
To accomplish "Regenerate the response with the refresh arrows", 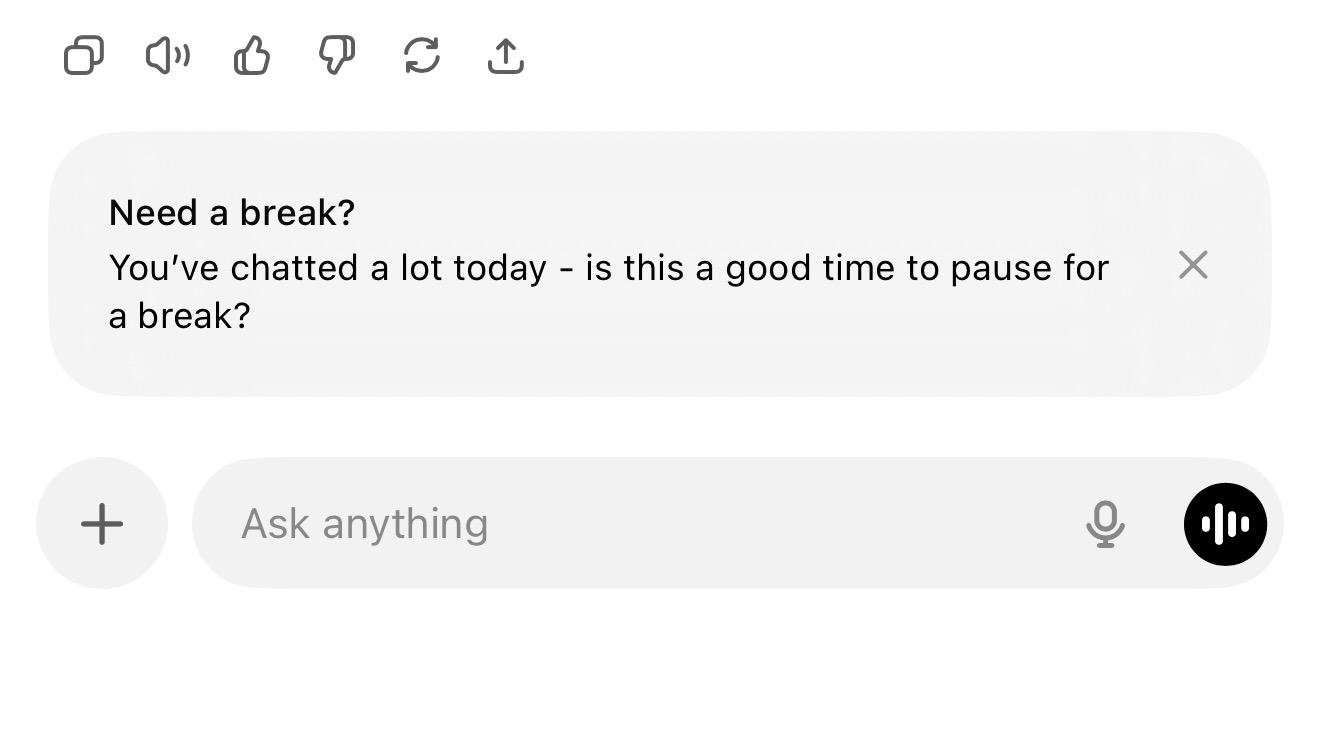I will (422, 56).
